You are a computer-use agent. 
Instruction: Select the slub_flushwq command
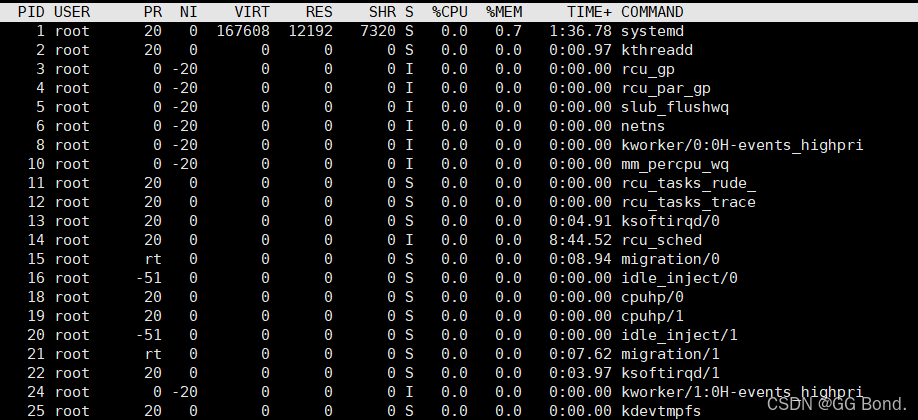[x=675, y=107]
